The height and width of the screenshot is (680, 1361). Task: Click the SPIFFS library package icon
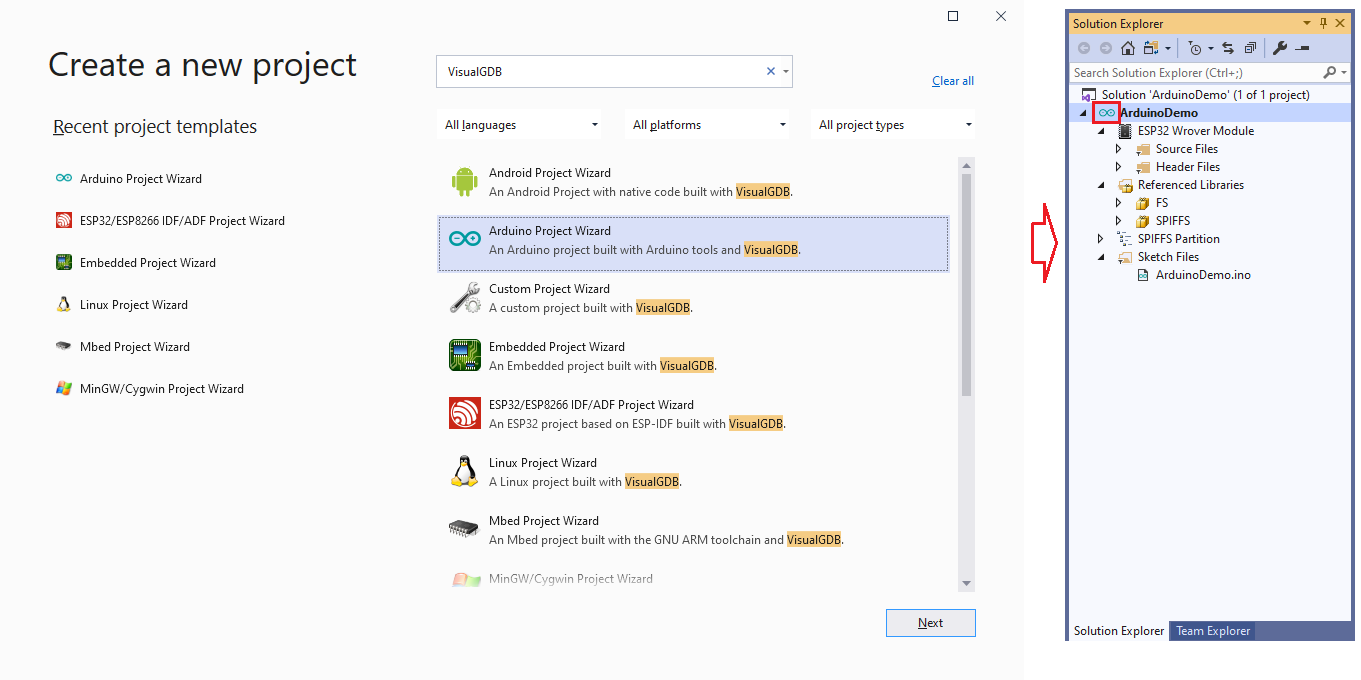pyautogui.click(x=1143, y=221)
